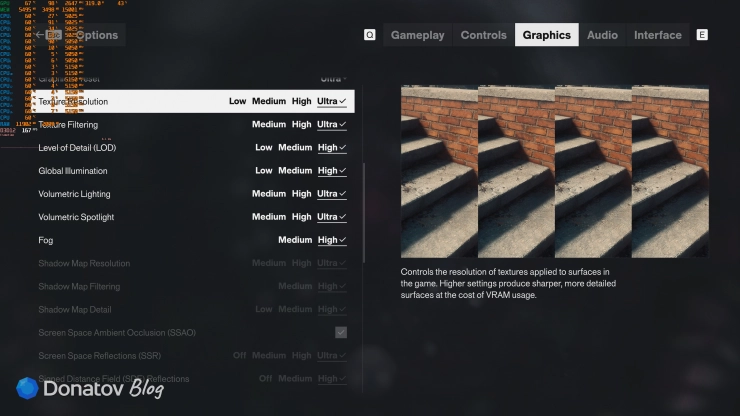Set Level of Detail to Medium
This screenshot has height=416, width=740.
295,147
